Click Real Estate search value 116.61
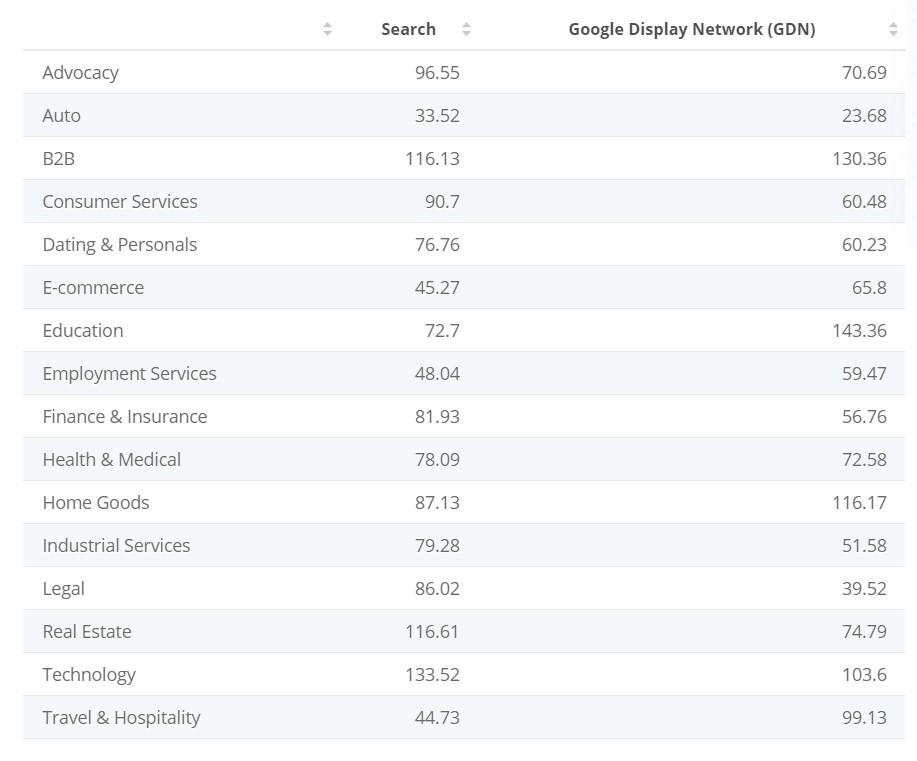917x761 pixels. pyautogui.click(x=432, y=631)
